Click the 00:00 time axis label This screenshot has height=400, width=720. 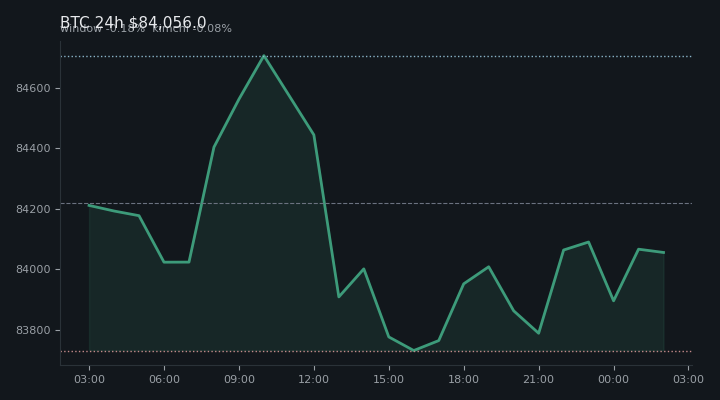pos(613,379)
